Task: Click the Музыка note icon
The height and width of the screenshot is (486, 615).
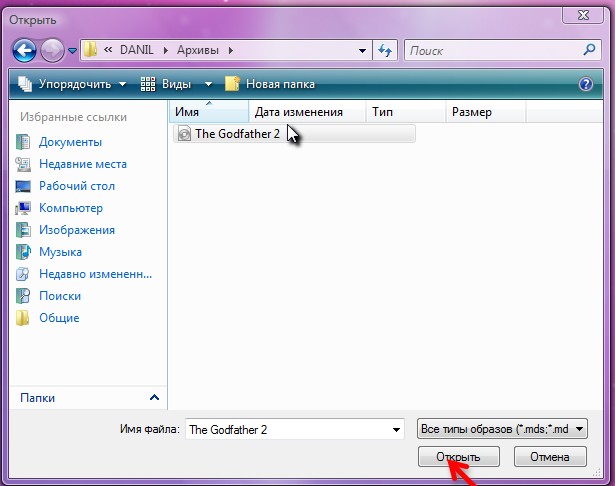Action: pyautogui.click(x=23, y=252)
